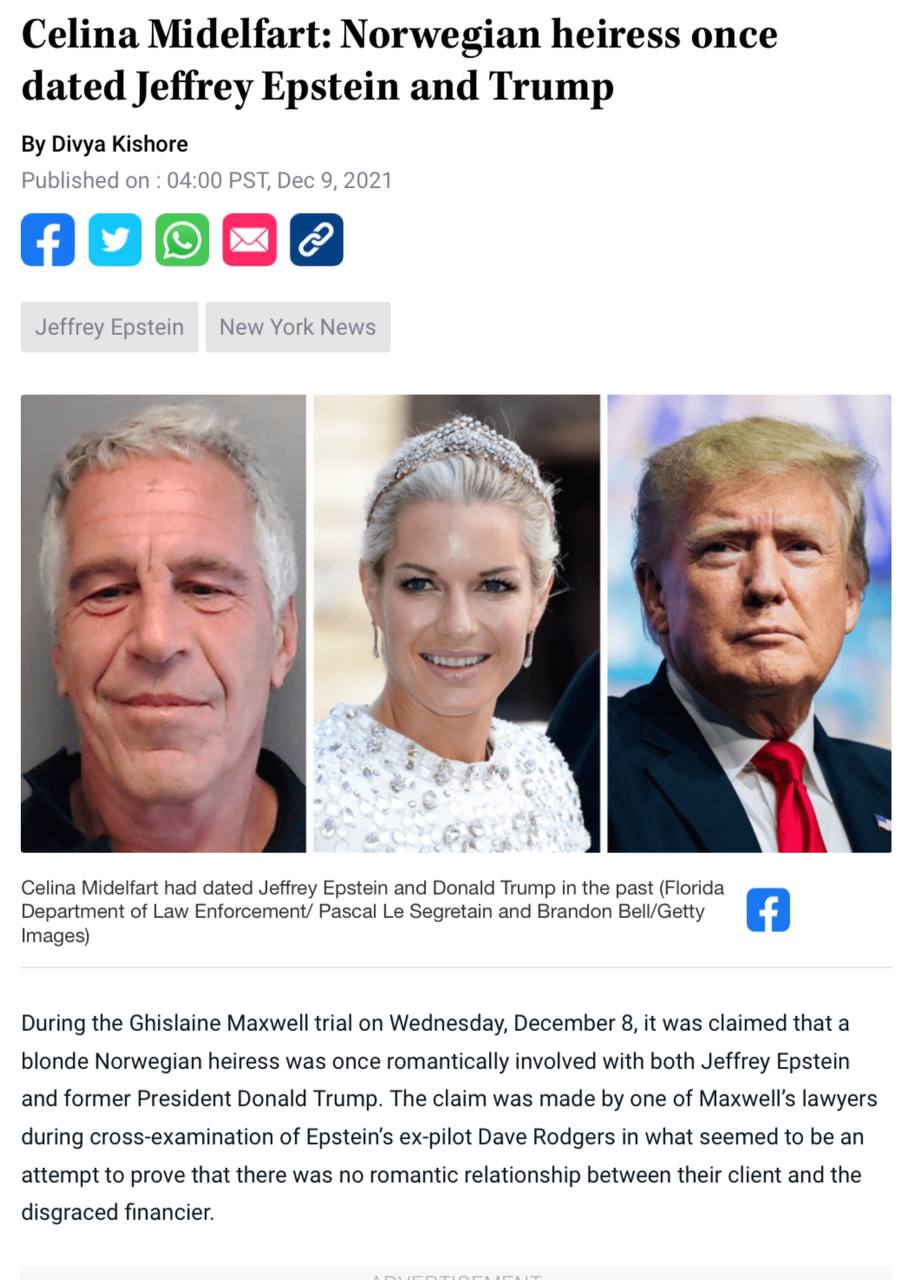Click Facebook icon beside image caption

point(768,910)
